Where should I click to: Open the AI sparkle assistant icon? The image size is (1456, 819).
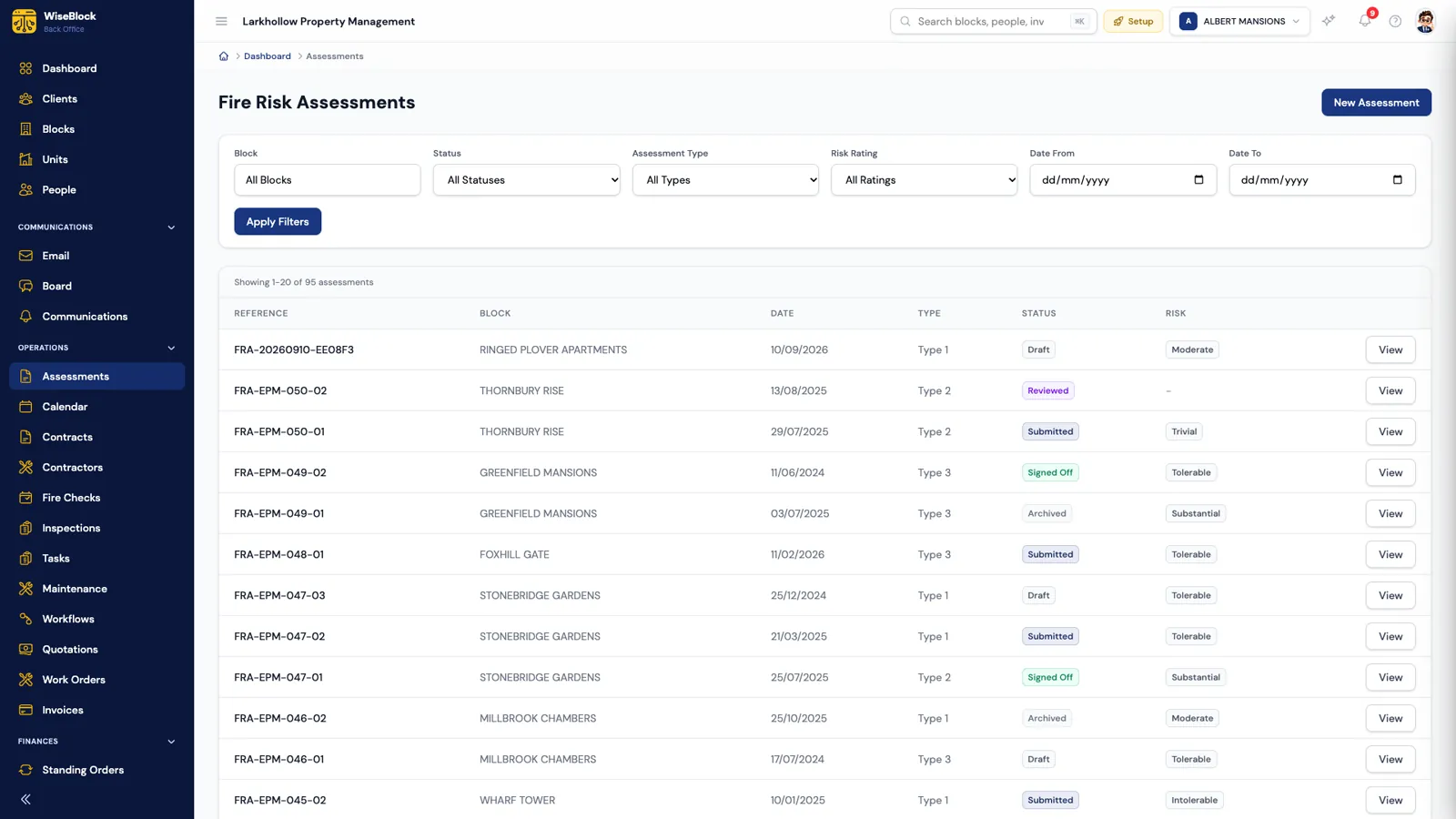click(1329, 21)
